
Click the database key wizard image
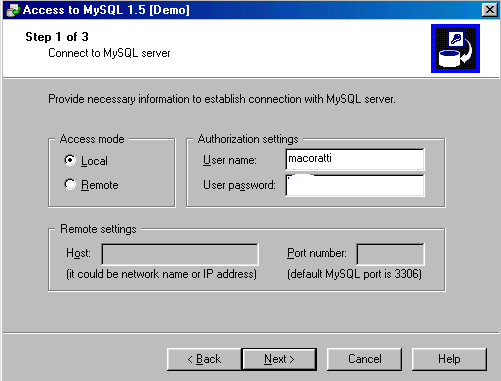pyautogui.click(x=455, y=48)
